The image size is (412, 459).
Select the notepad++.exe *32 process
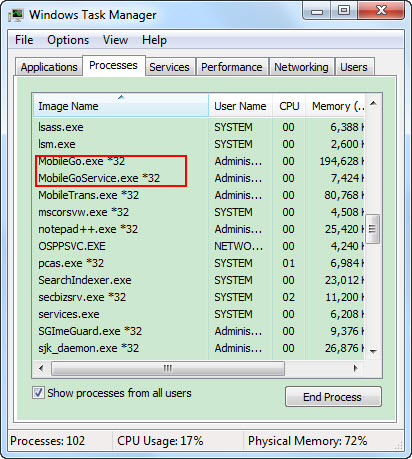[199, 229]
